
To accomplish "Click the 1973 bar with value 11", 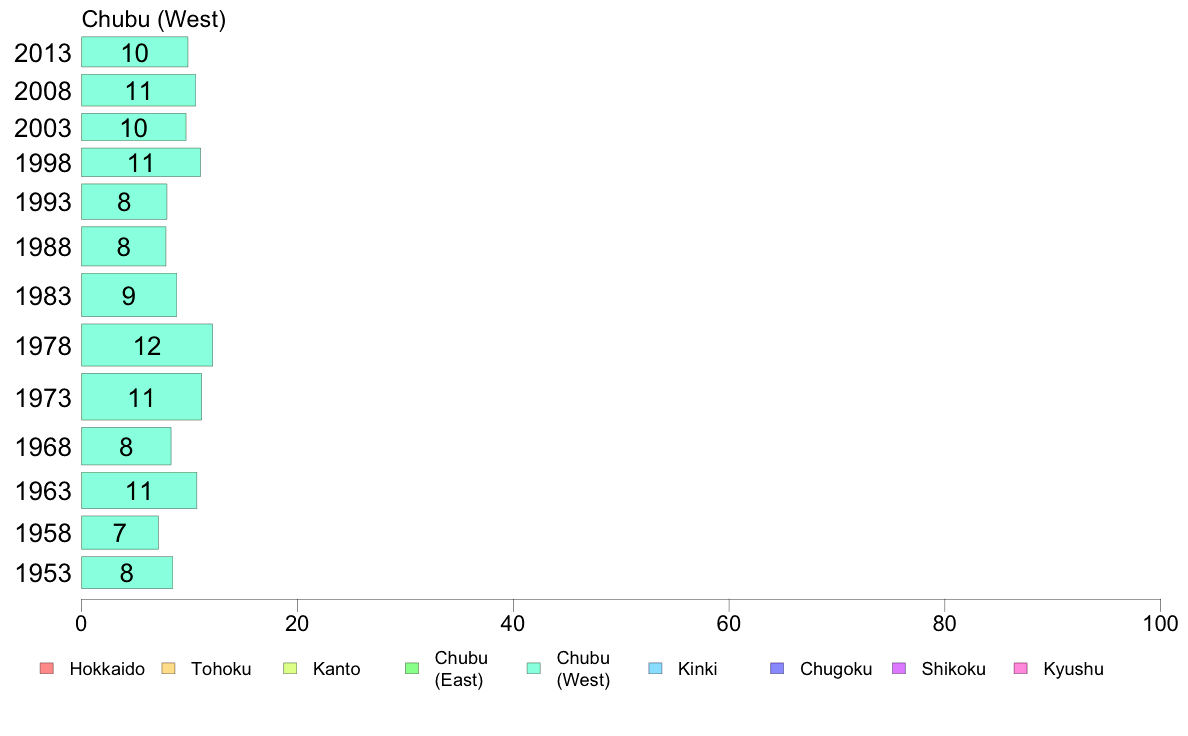I will click(142, 397).
